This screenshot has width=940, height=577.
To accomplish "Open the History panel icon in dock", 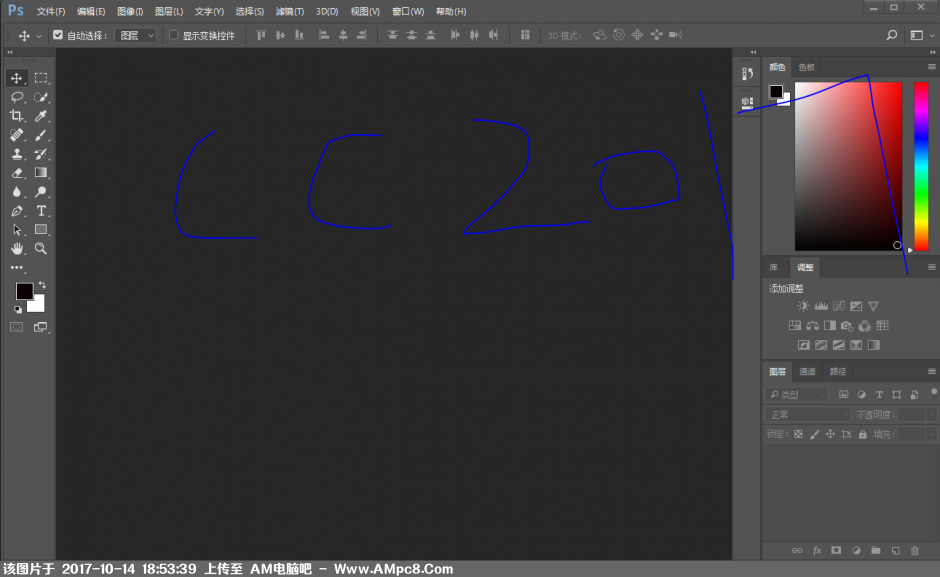I will pyautogui.click(x=747, y=74).
